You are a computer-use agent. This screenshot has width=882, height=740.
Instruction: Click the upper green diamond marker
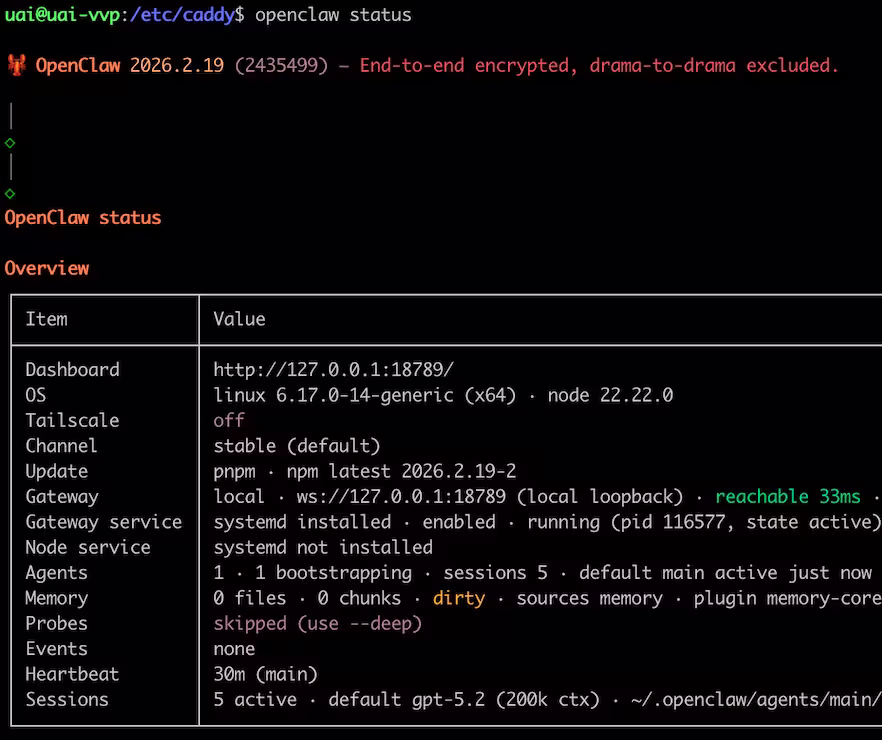point(10,143)
